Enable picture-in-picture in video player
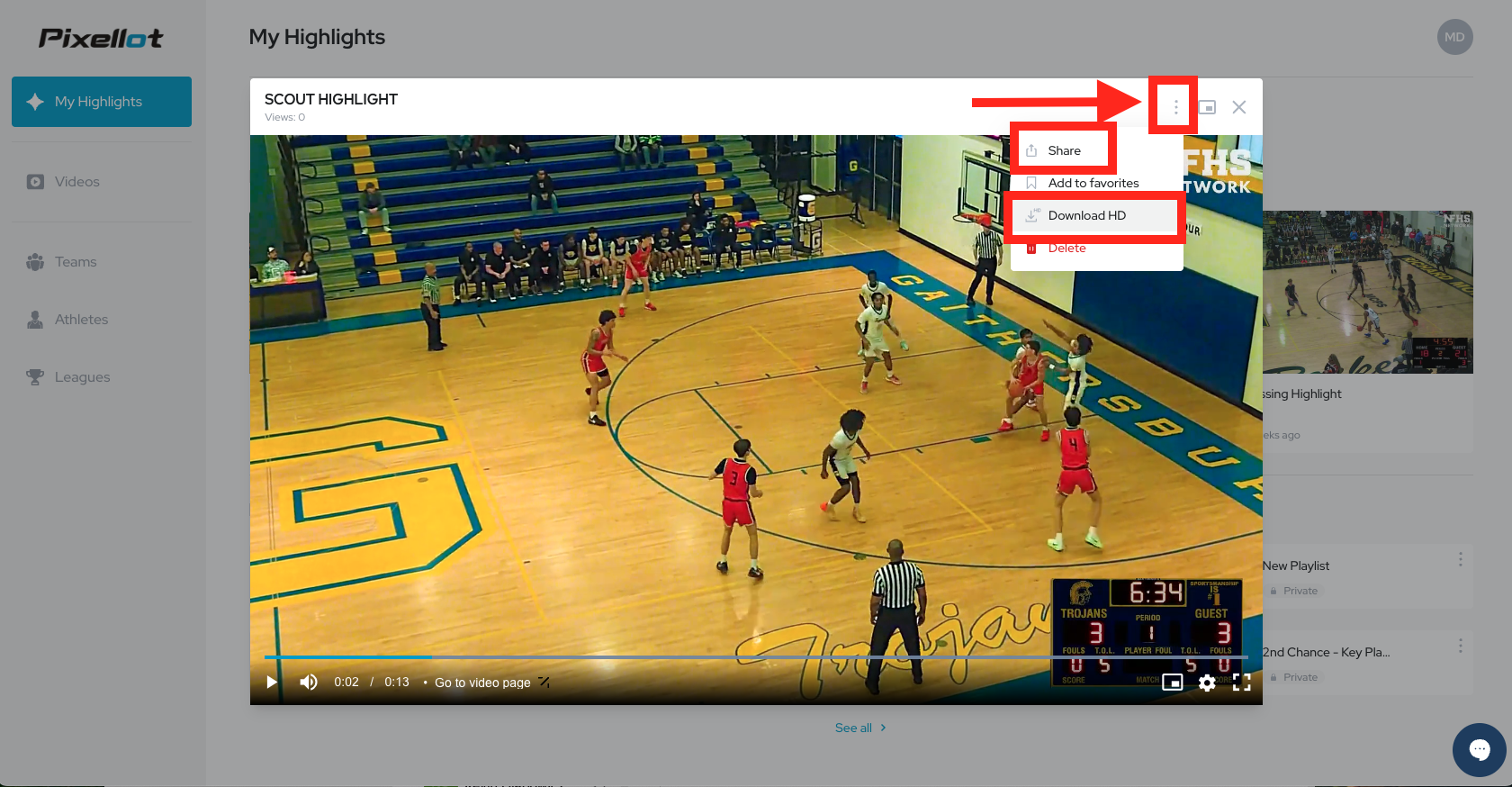Viewport: 1512px width, 787px height. coord(1172,682)
